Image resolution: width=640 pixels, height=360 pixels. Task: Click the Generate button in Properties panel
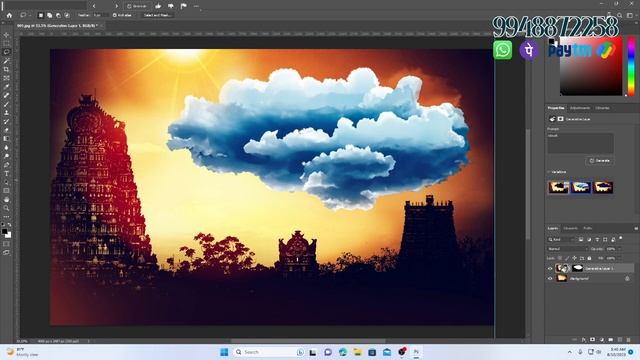600,161
